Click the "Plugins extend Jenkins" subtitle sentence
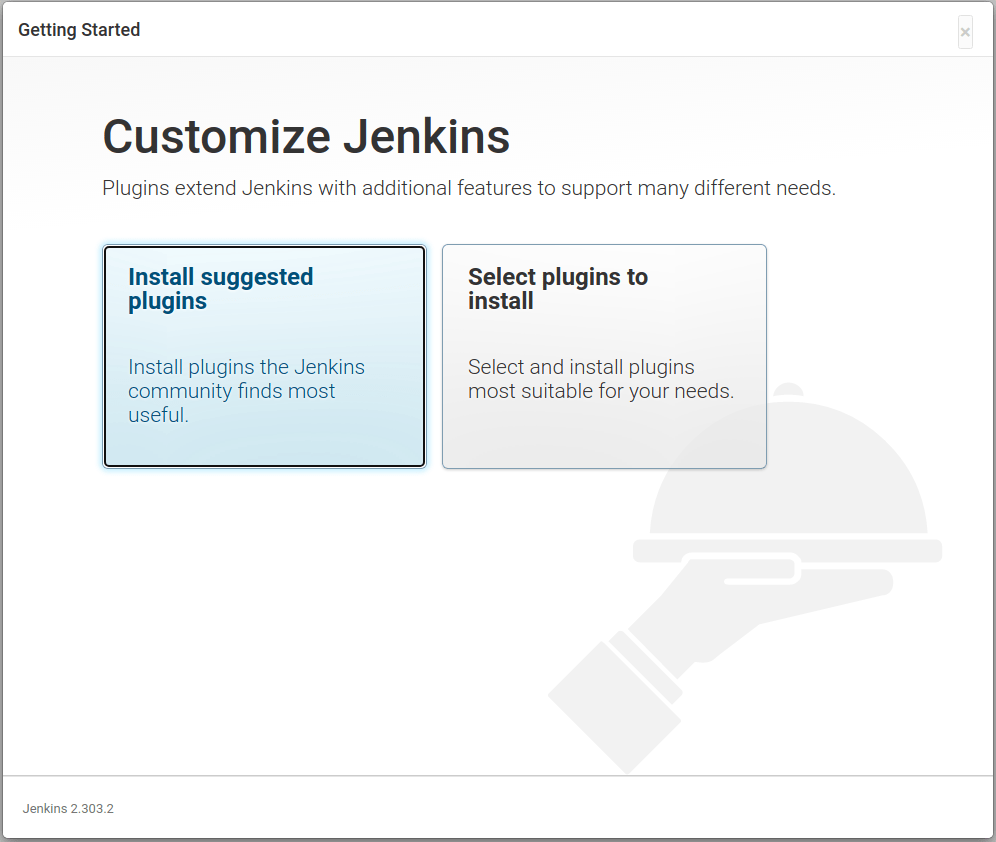 tap(469, 188)
